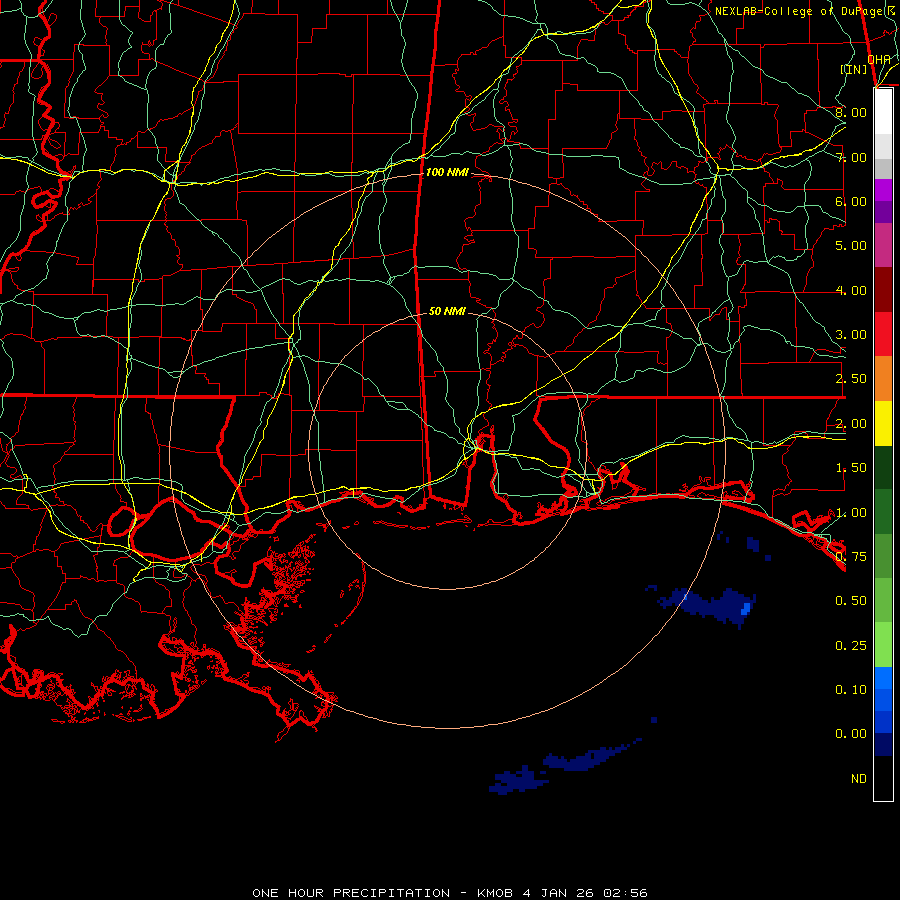The width and height of the screenshot is (900, 900).
Task: Select the dark red color bar segment
Action: 883,290
